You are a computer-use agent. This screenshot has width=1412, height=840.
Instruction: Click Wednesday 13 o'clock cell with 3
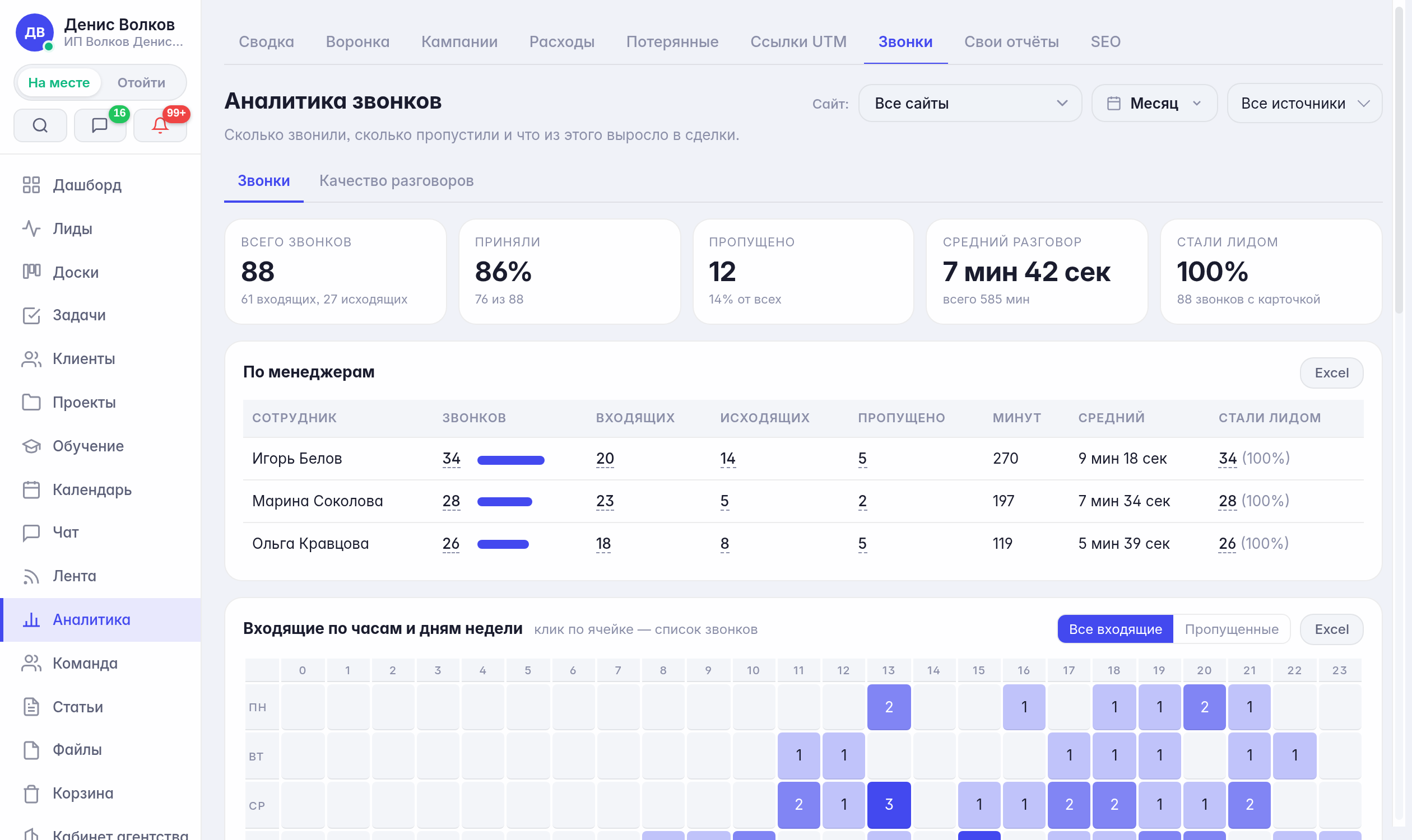(x=889, y=804)
